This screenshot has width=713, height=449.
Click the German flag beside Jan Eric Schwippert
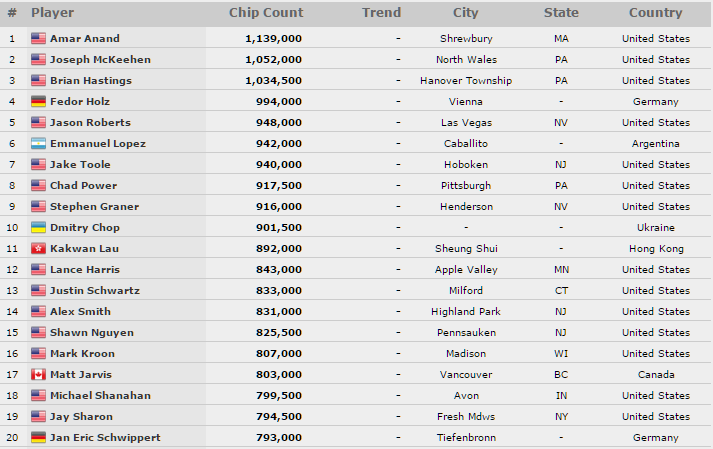(x=38, y=438)
